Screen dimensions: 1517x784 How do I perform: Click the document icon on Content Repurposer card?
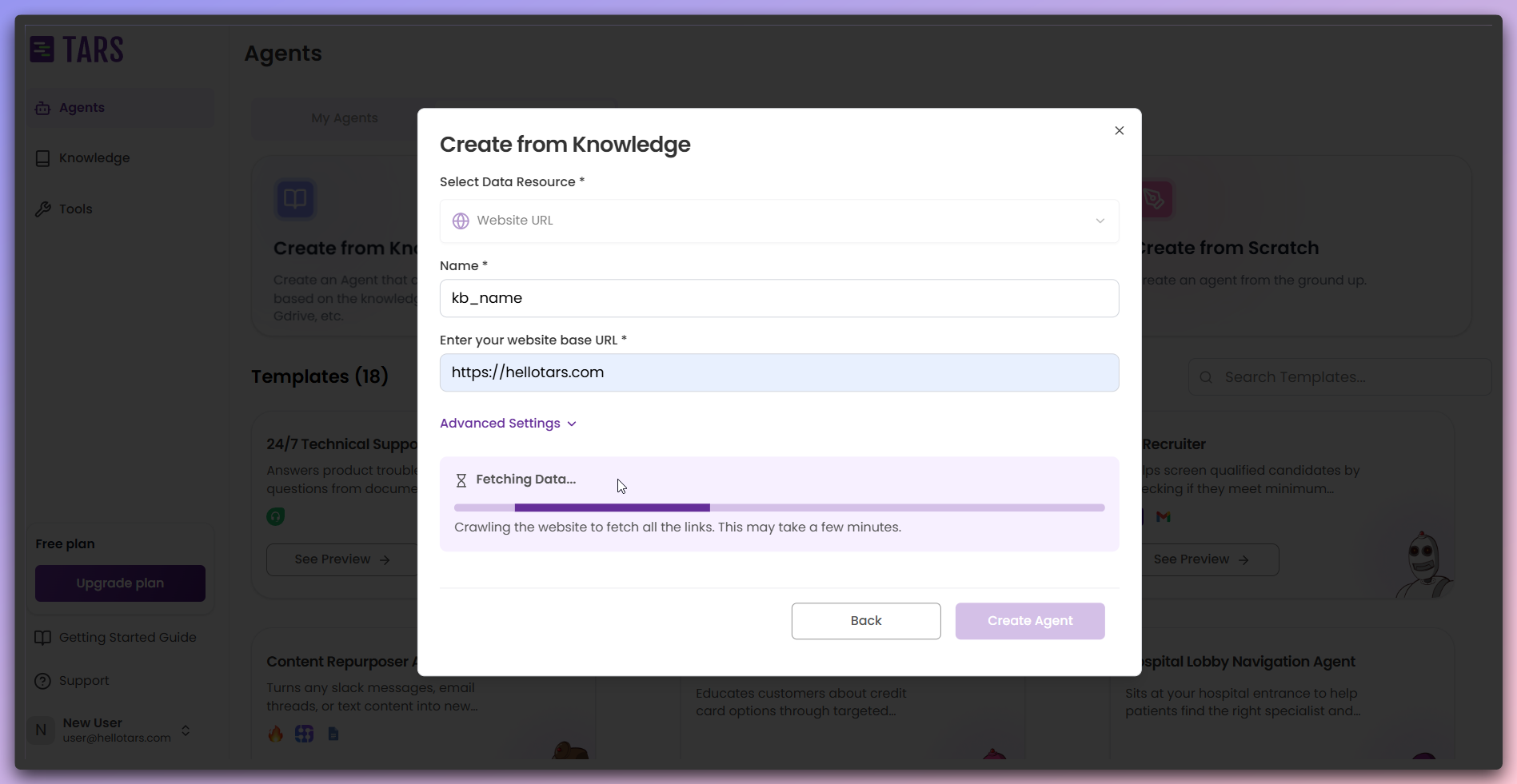[x=333, y=733]
